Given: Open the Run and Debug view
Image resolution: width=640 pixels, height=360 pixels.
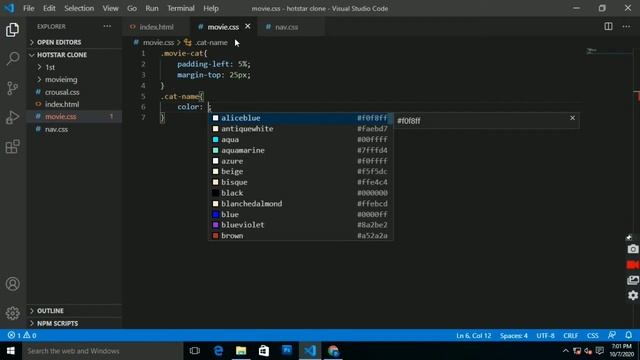Looking at the screenshot, I should tap(13, 118).
